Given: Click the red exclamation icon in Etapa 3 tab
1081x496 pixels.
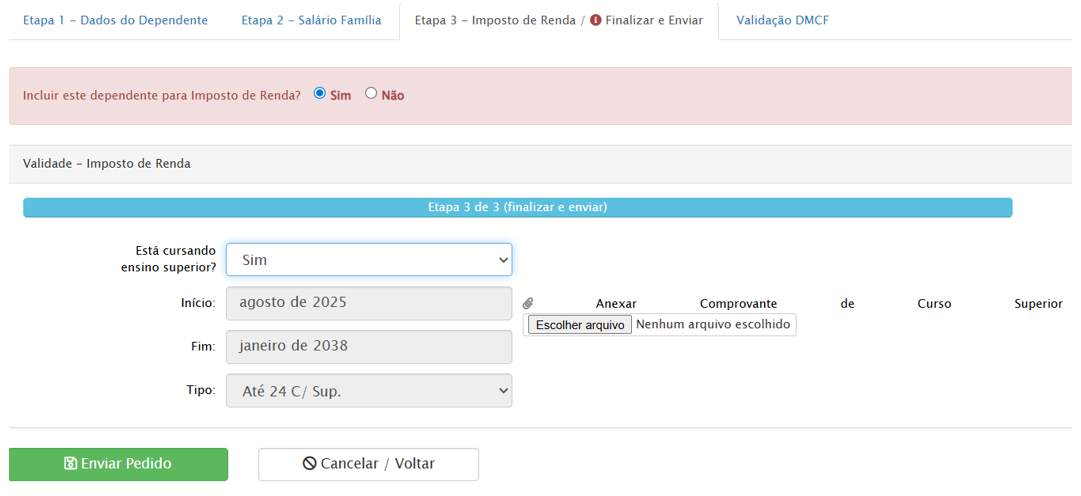Looking at the screenshot, I should pyautogui.click(x=596, y=20).
